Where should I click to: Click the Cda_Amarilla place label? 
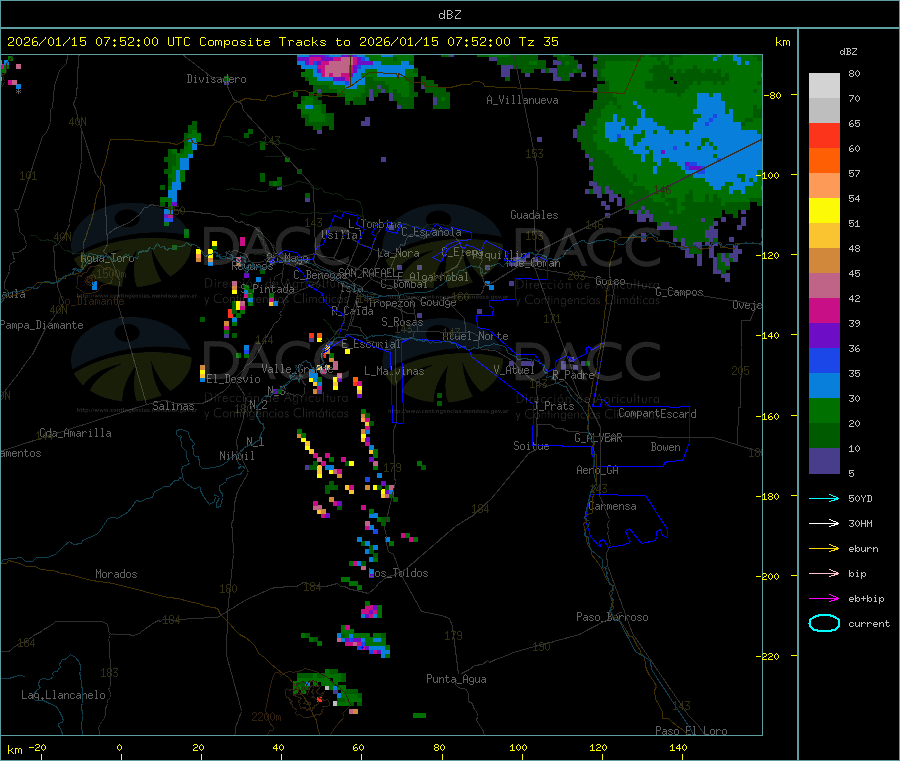[75, 433]
